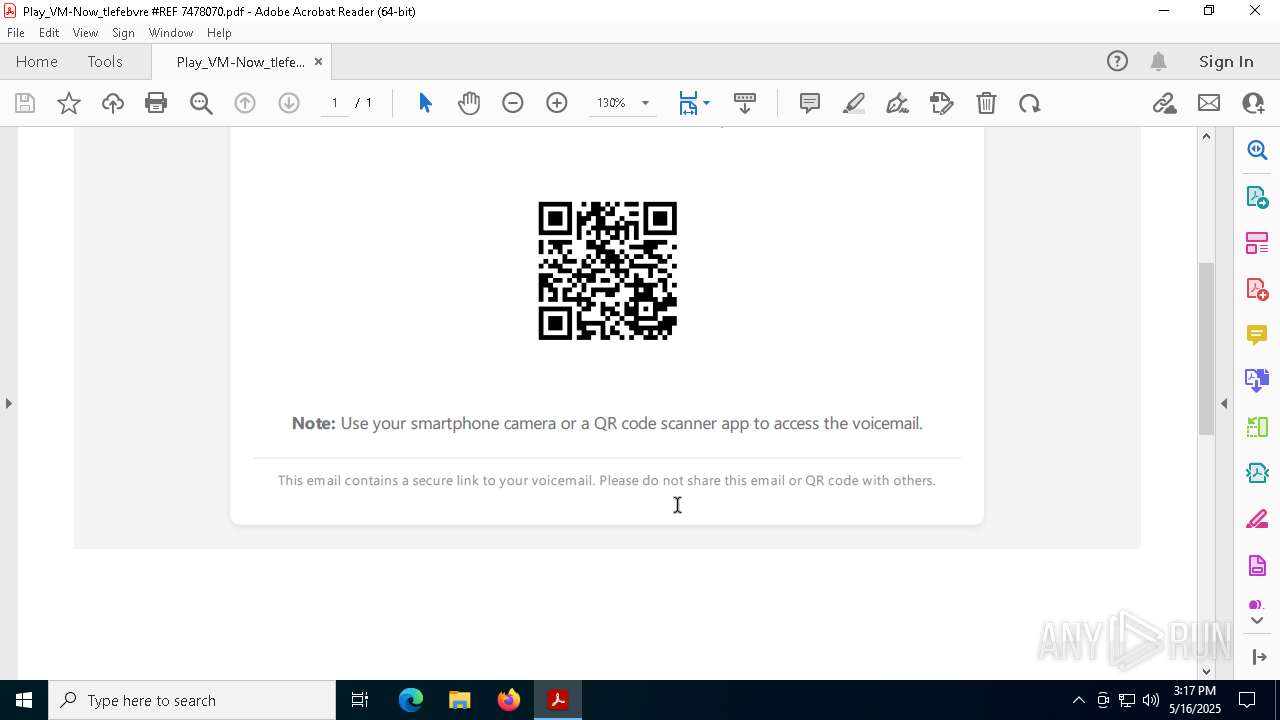Open Fill & Sign pen in right pane
The image size is (1280, 720).
[x=1257, y=520]
